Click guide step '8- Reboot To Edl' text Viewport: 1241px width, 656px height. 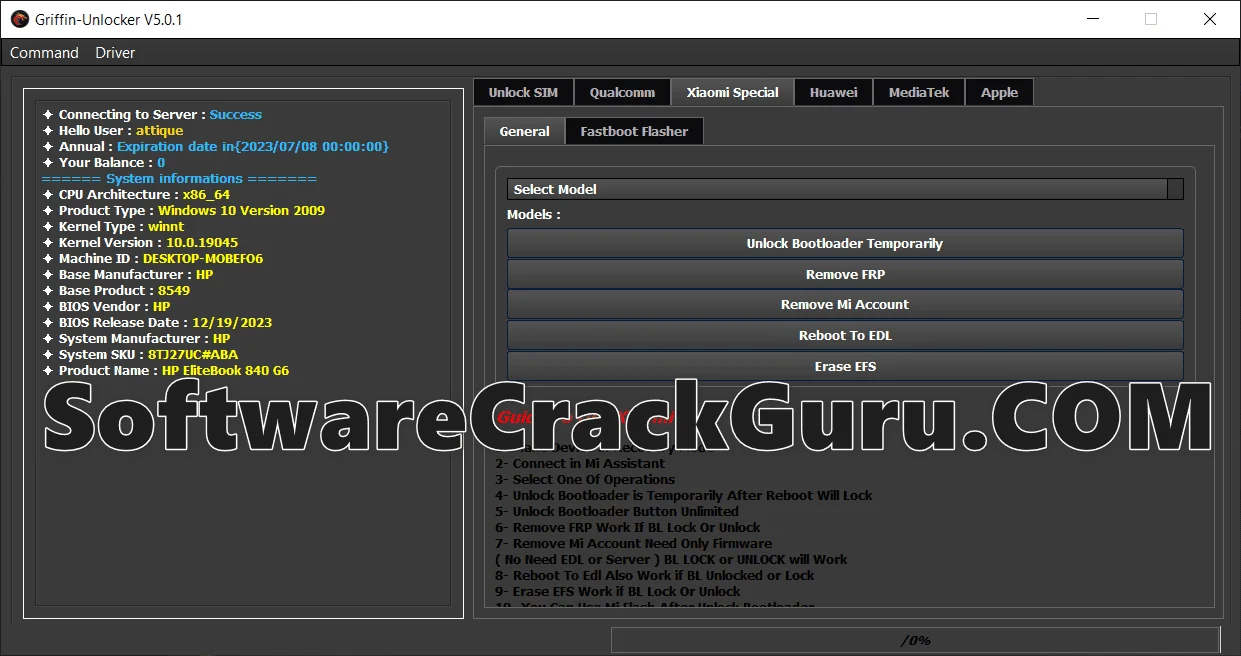(x=655, y=576)
